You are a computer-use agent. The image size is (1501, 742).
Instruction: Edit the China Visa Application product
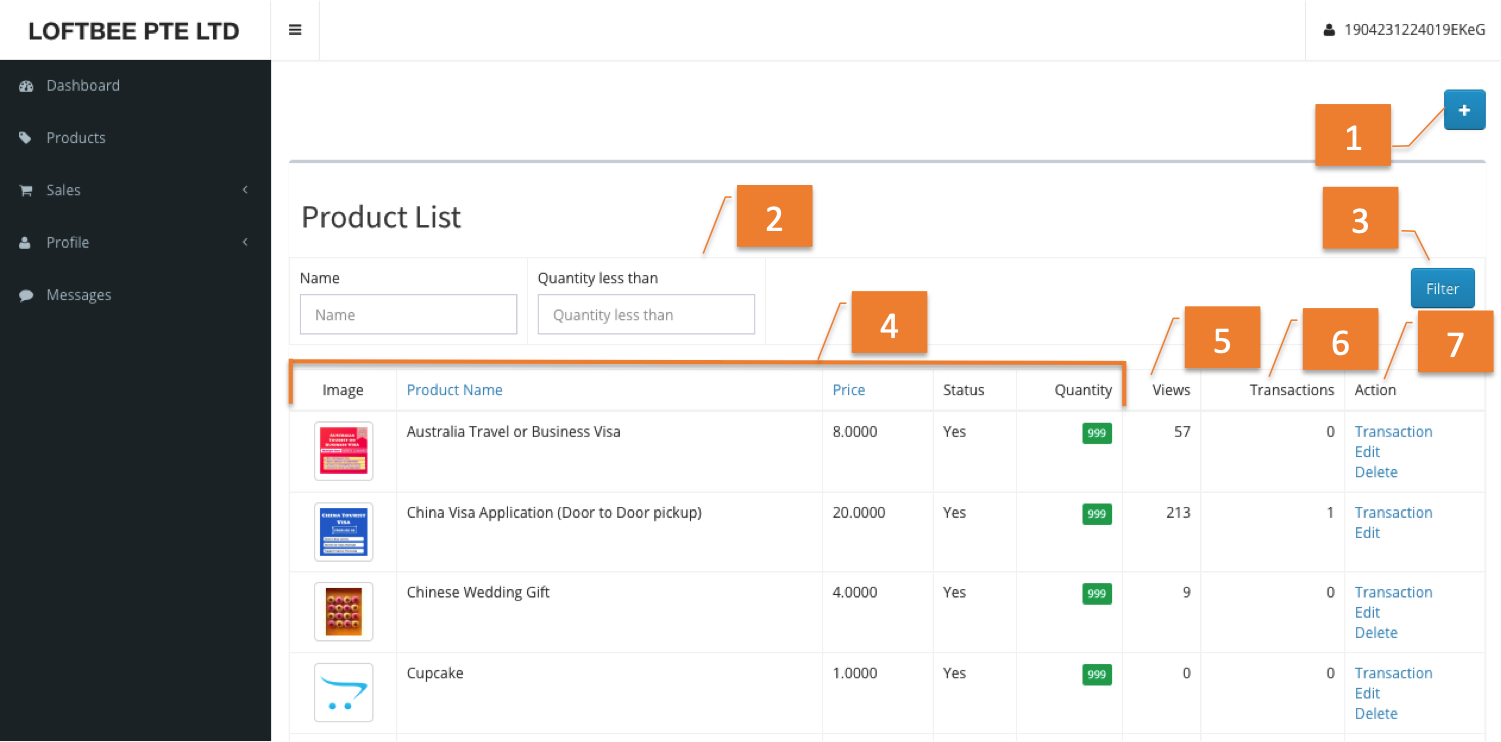[1367, 533]
